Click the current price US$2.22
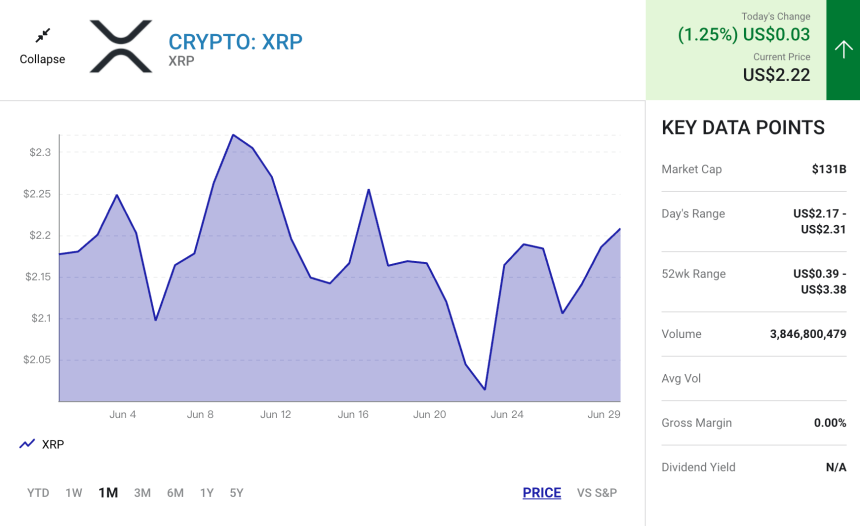 point(776,75)
